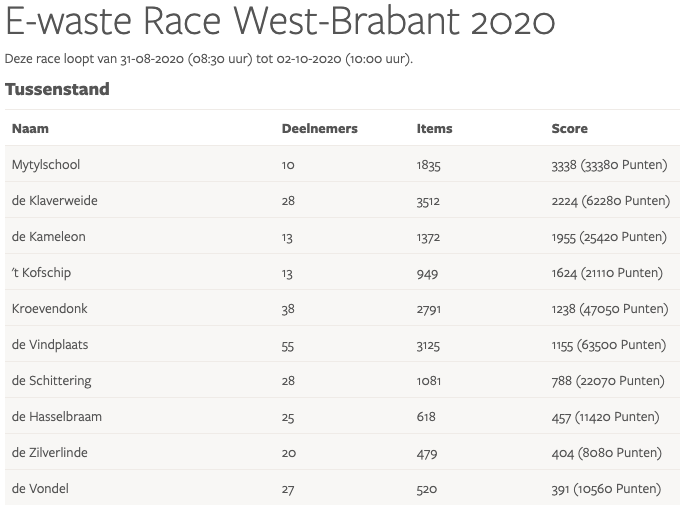Select de Klaverweide school name
This screenshot has height=508, width=683.
54,201
